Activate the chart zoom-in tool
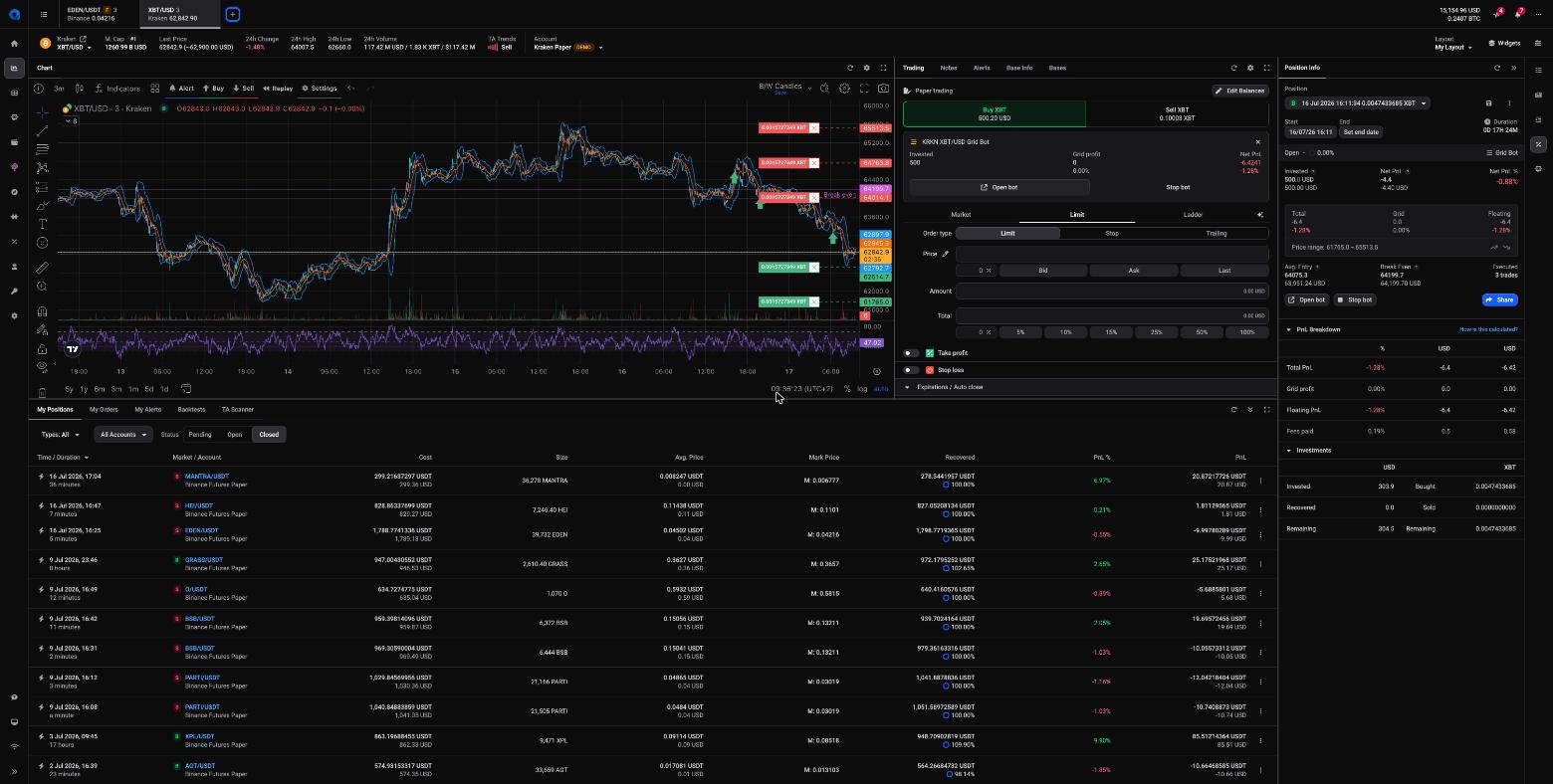 [x=42, y=287]
